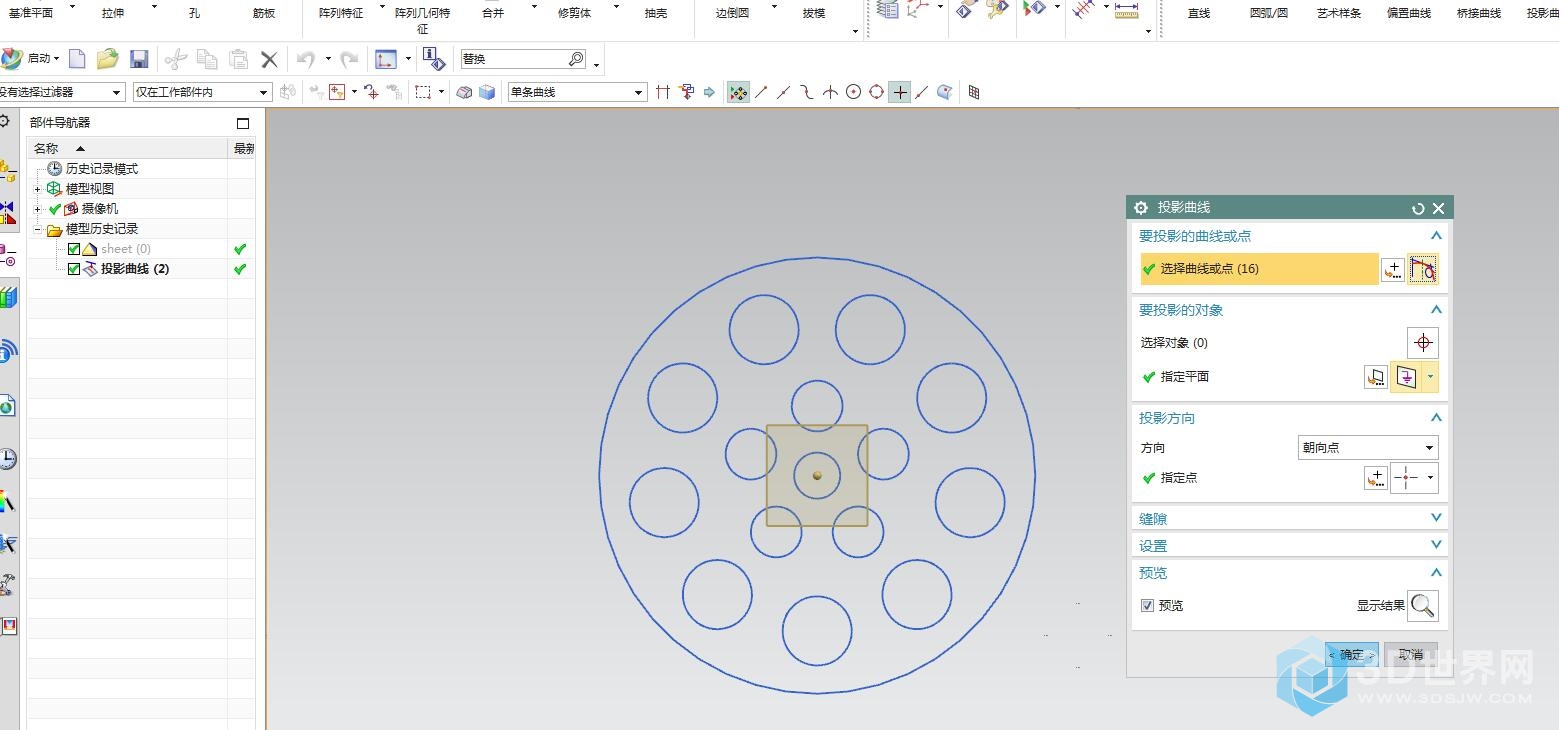Open the plane type dropdown arrow beside 指定平面
This screenshot has width=1559, height=730.
[1431, 377]
